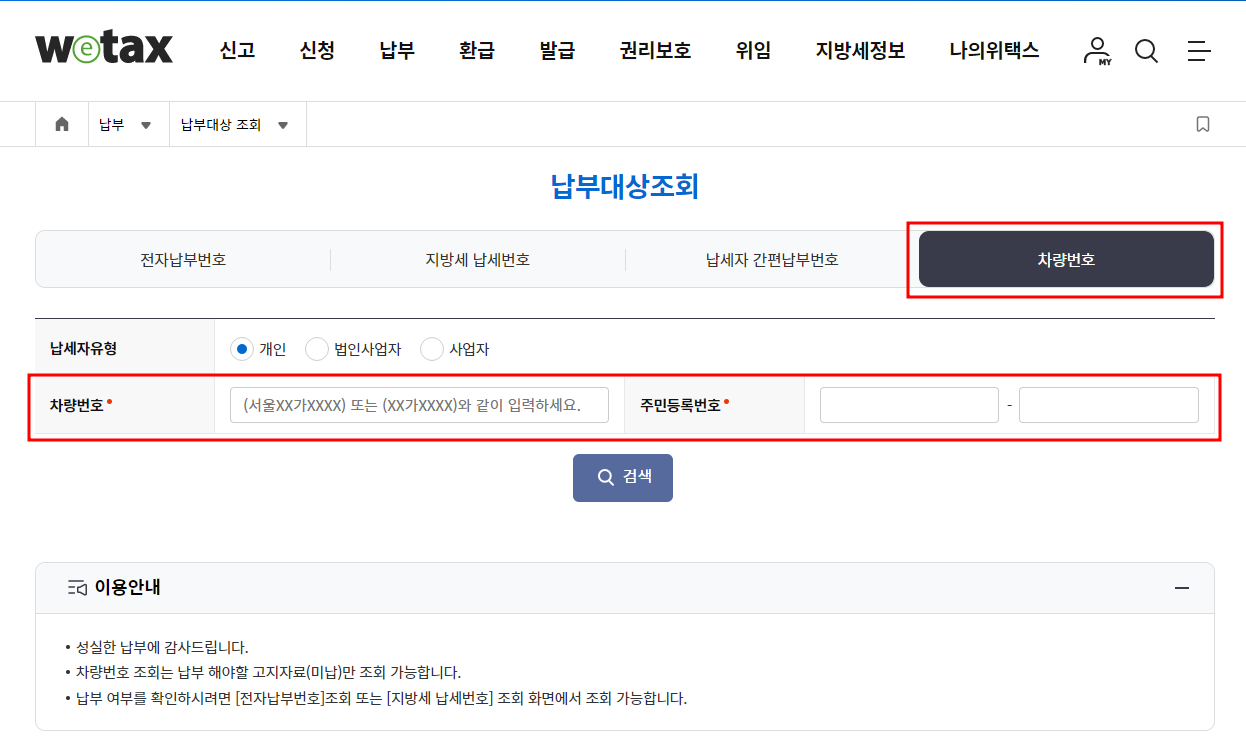Click the search magnifier icon
Screen dimensions: 1246x756
pyautogui.click(x=1146, y=50)
